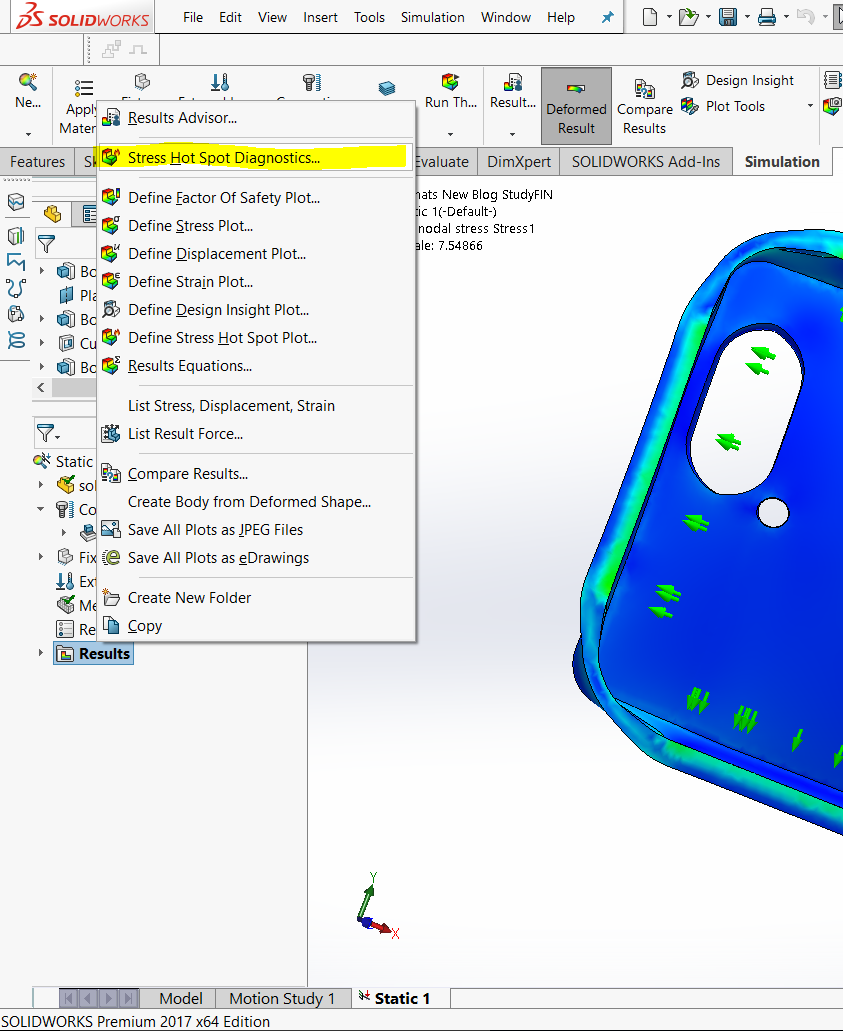Switch to the Motion Study 1 tab
843x1031 pixels.
click(x=282, y=998)
